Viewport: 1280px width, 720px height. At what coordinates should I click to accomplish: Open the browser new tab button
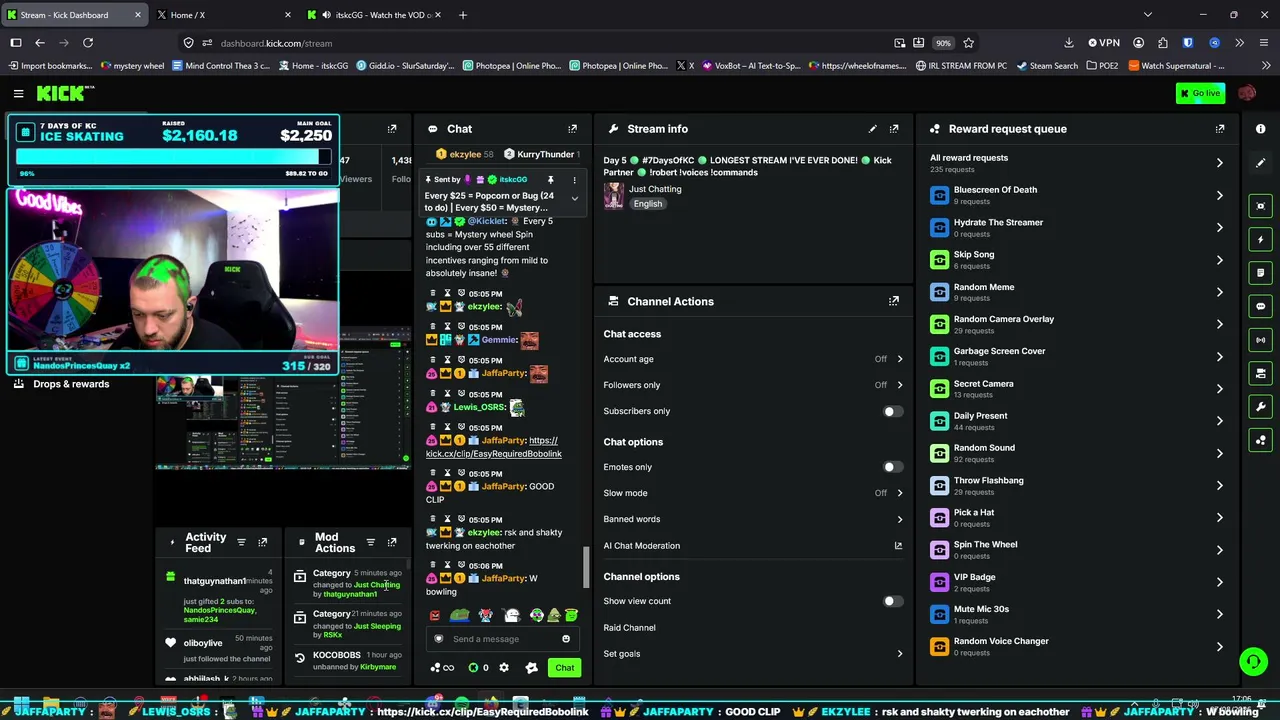(x=462, y=15)
